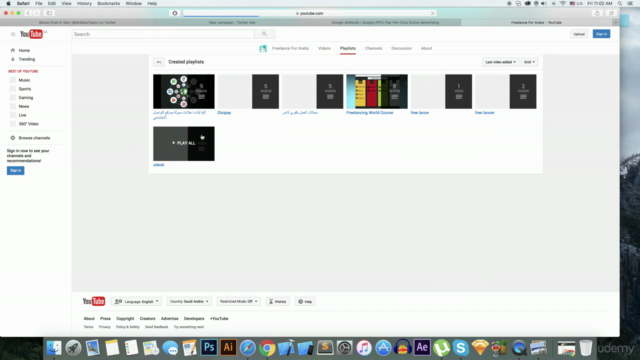
Task: Open the Freelancing World Course playlist link
Action: (x=370, y=113)
